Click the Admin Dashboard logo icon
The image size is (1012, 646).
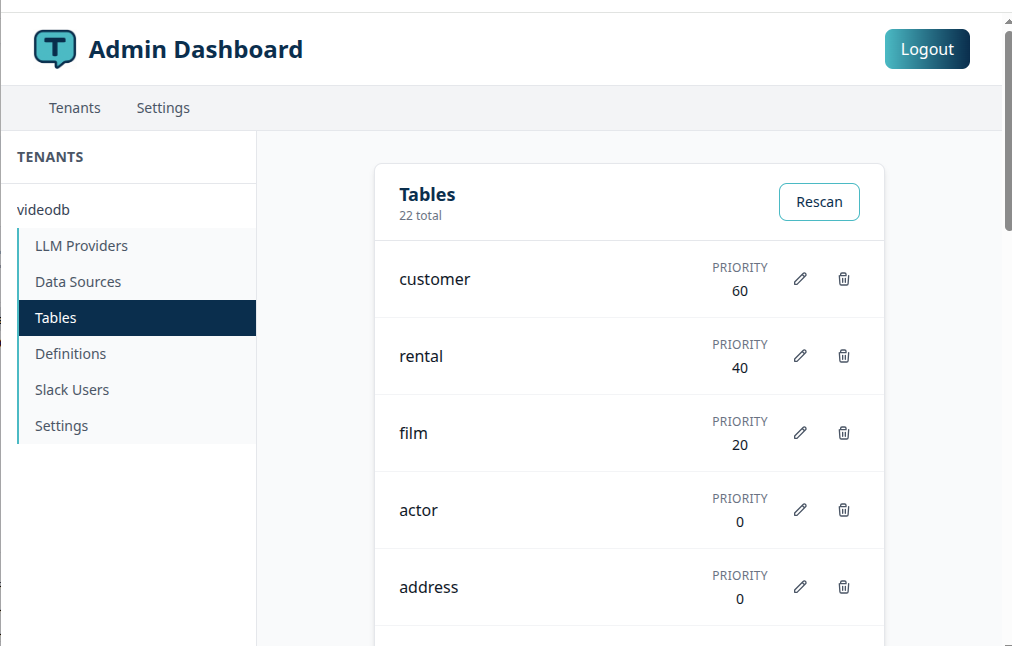[54, 48]
